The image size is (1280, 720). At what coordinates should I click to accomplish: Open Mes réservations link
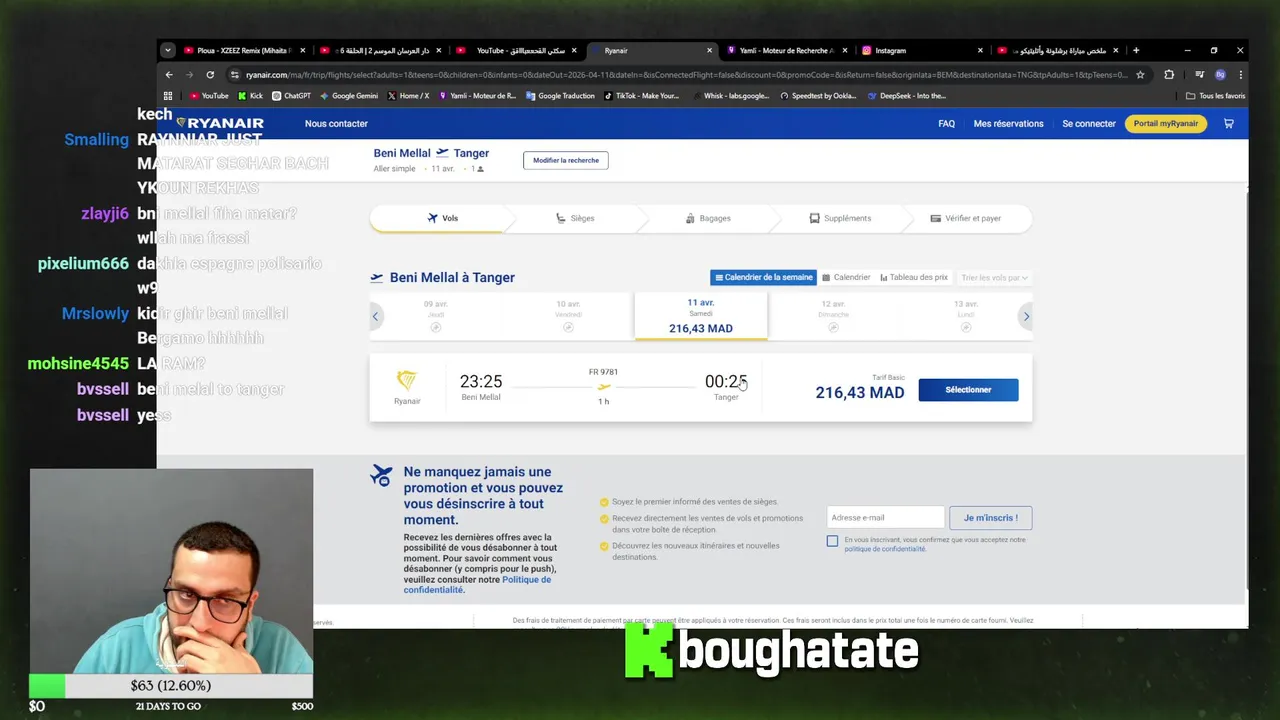click(1008, 124)
